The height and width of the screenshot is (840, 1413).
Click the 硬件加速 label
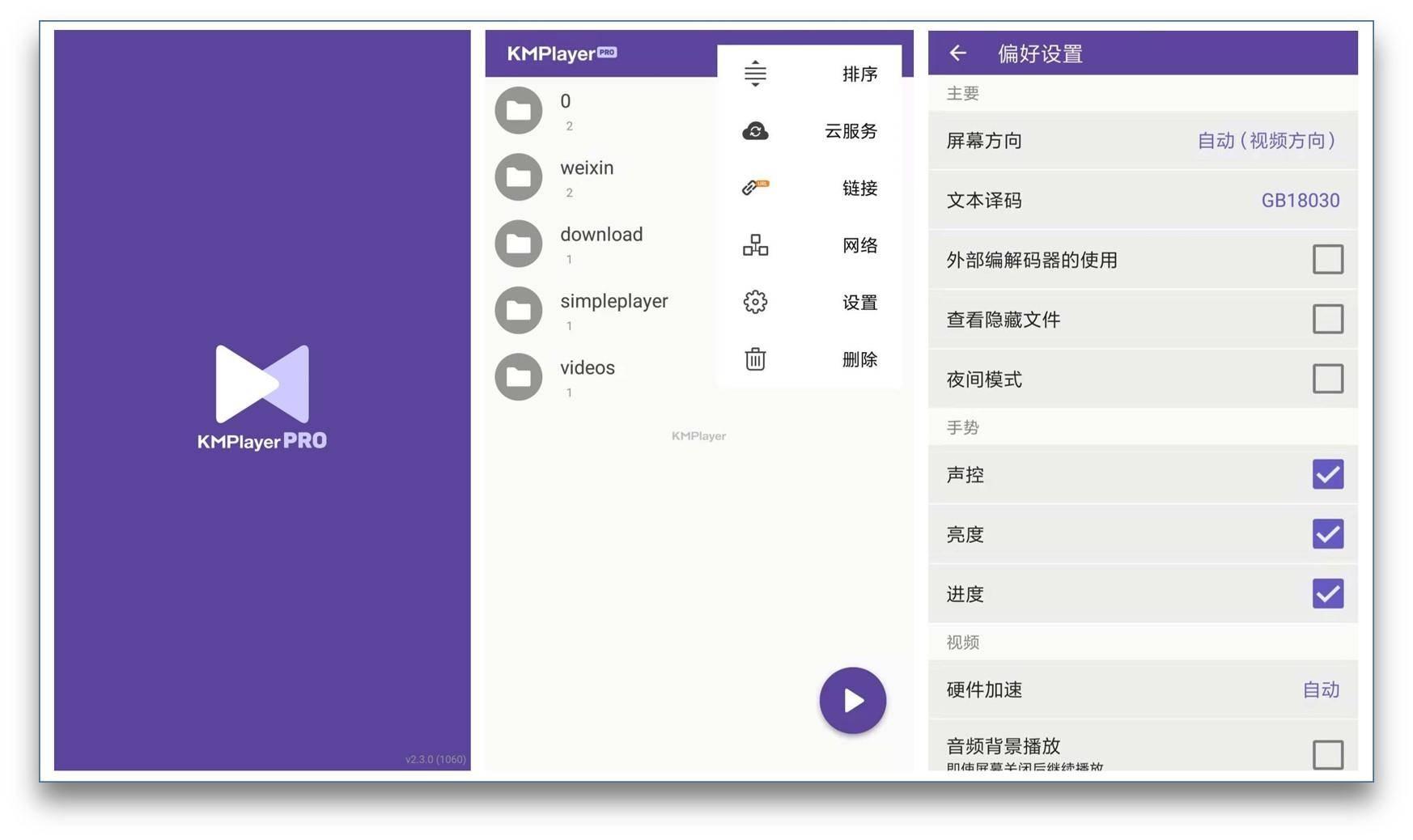pyautogui.click(x=984, y=689)
